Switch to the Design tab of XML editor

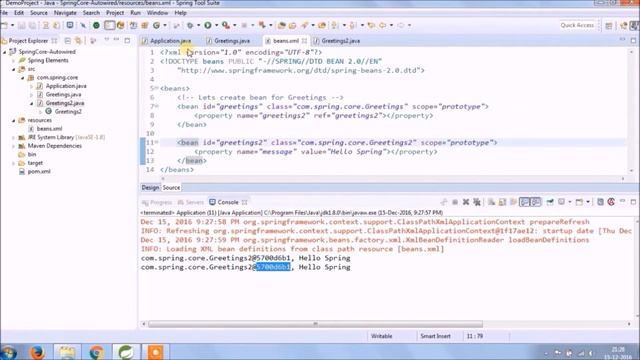[150, 188]
